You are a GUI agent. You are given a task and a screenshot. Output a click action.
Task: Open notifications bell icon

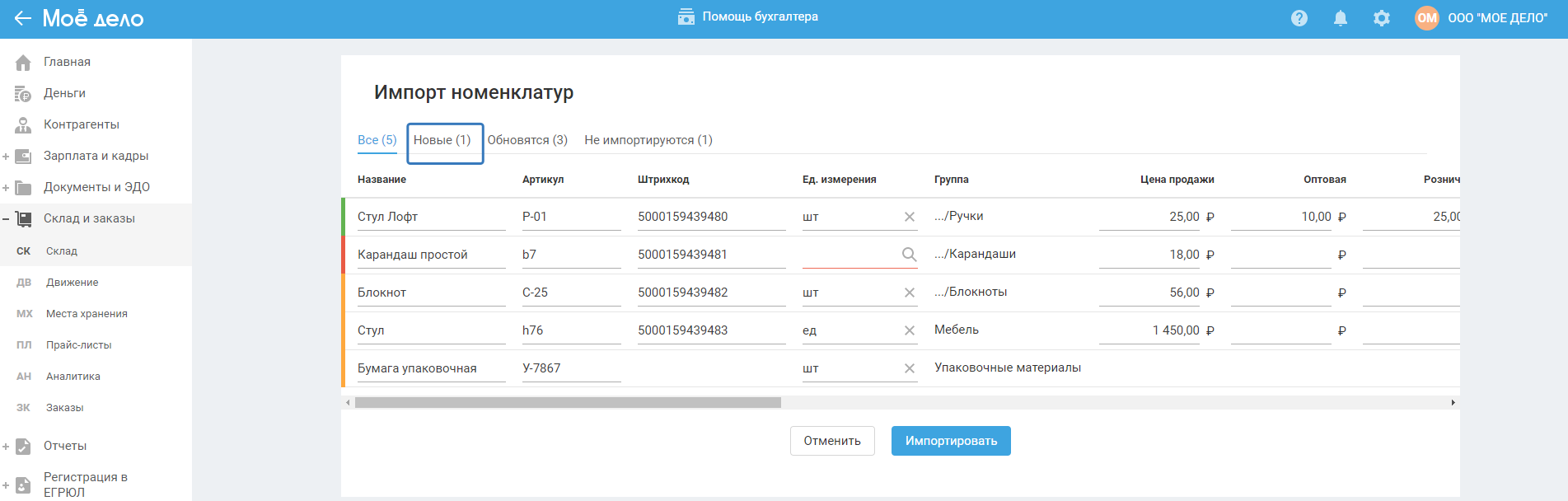(1341, 18)
